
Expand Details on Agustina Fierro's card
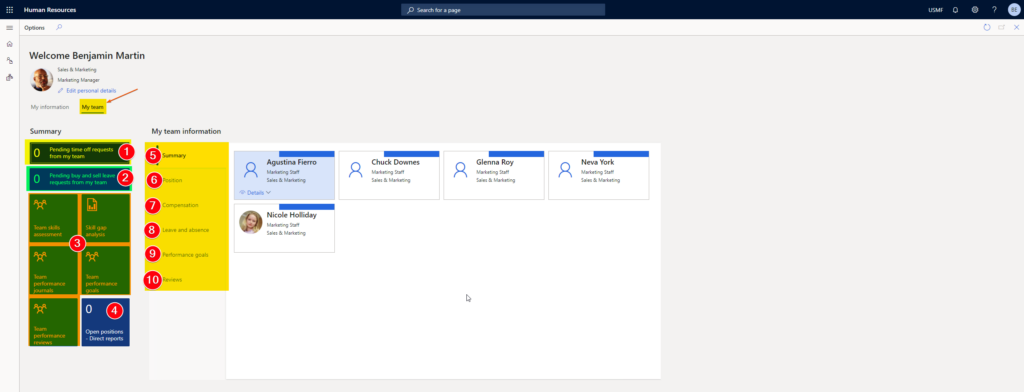(255, 193)
